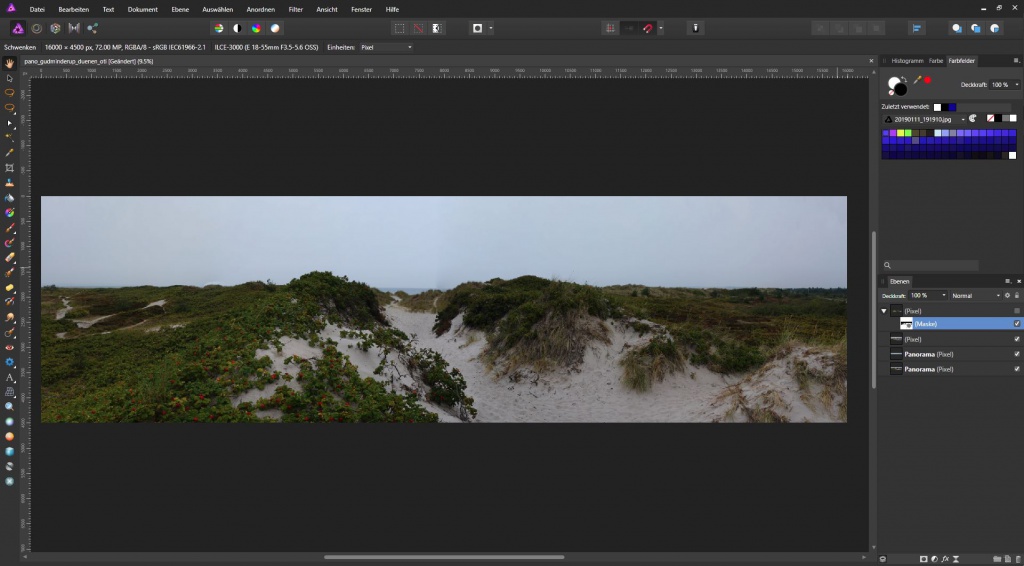Open the Einheiten Pixel dropdown

(x=387, y=48)
